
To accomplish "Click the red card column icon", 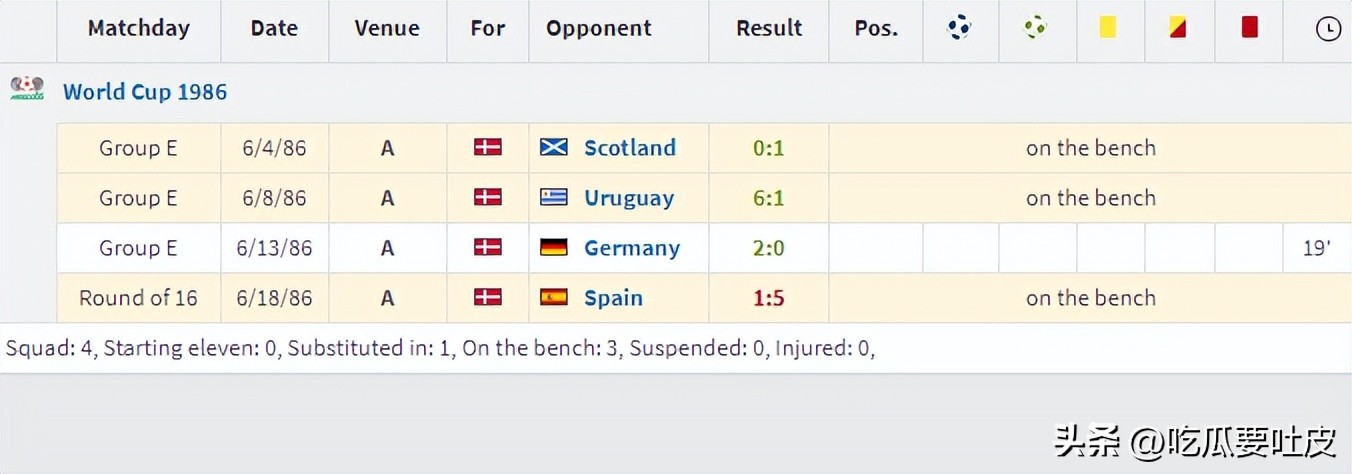I will click(1249, 28).
